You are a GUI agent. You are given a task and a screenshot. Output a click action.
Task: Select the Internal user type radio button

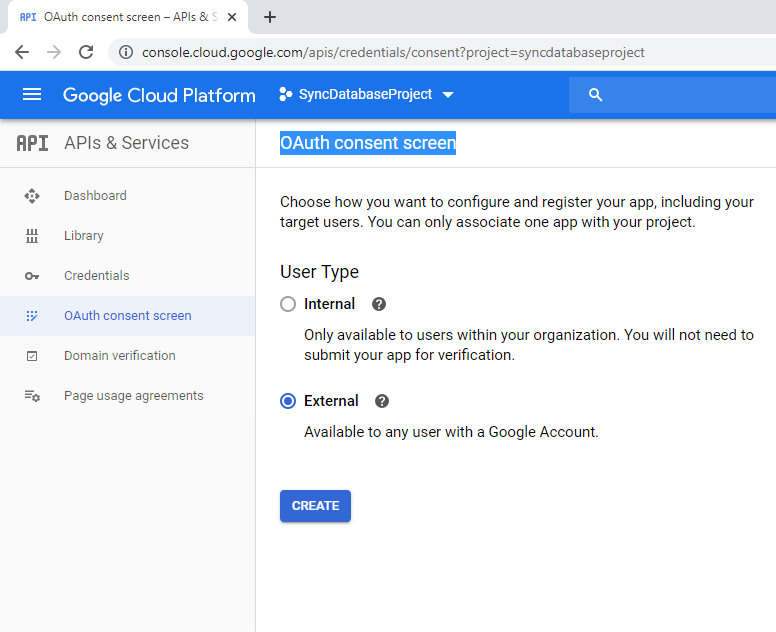[x=288, y=304]
